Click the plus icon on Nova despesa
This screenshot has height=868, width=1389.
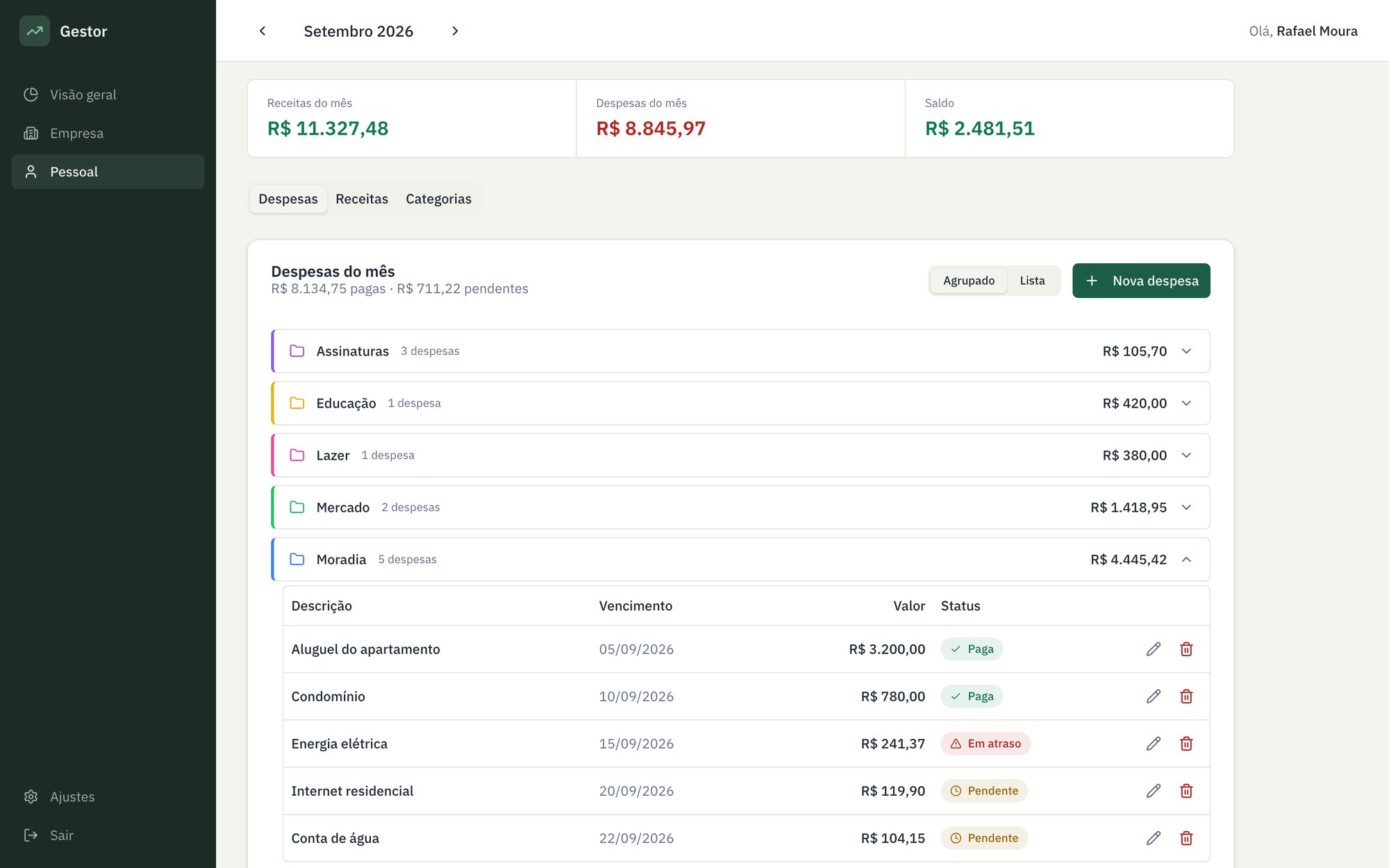[1092, 281]
